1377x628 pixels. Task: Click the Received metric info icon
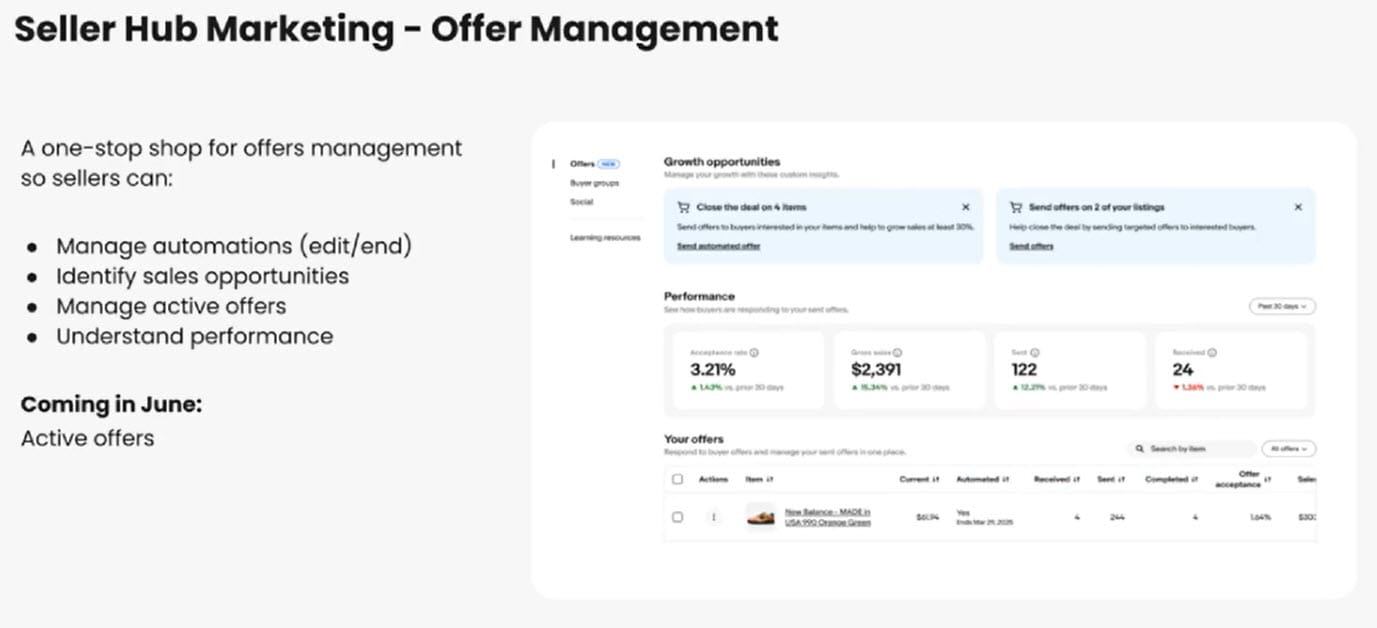(1212, 353)
